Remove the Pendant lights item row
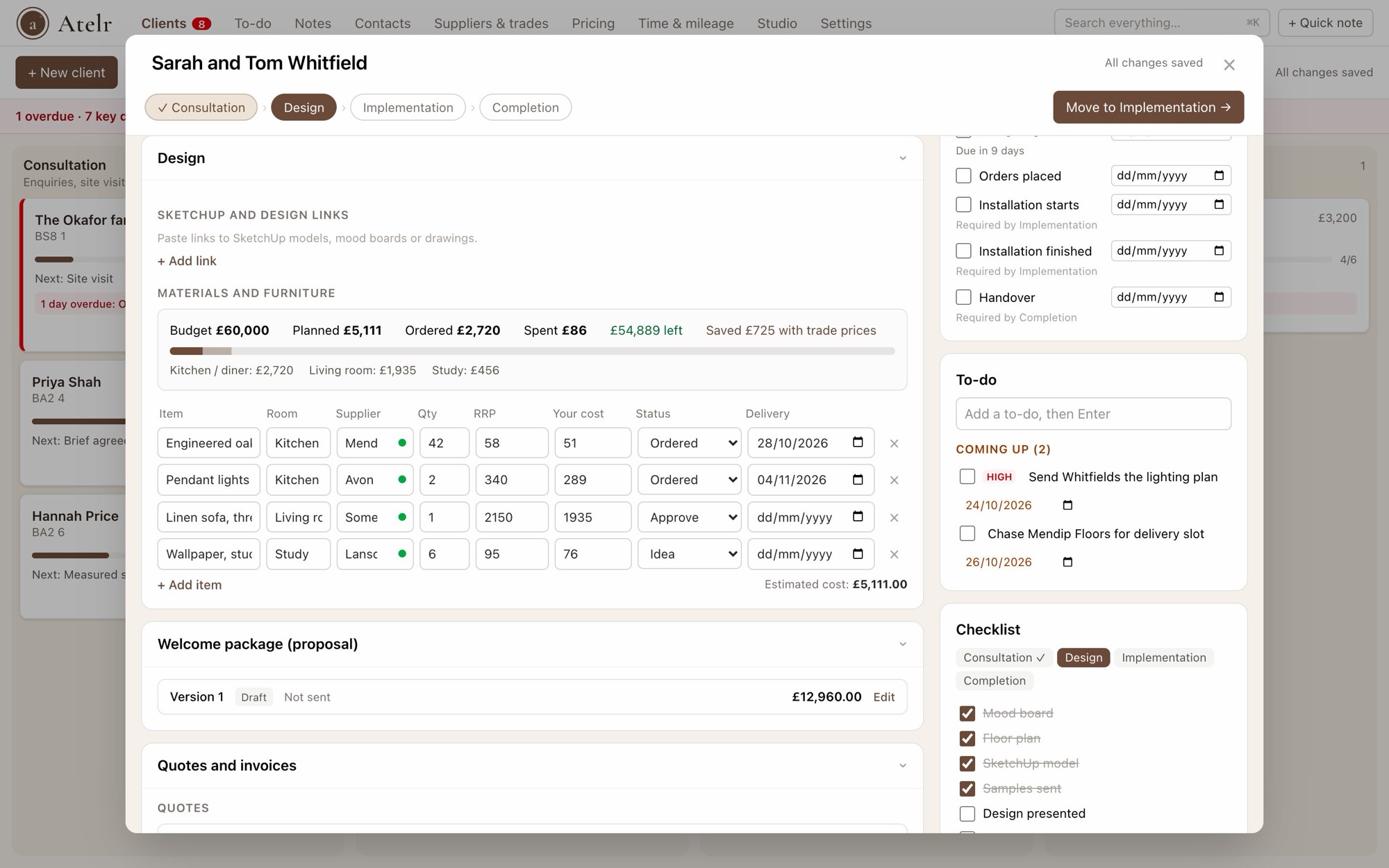Image resolution: width=1389 pixels, height=868 pixels. (894, 481)
